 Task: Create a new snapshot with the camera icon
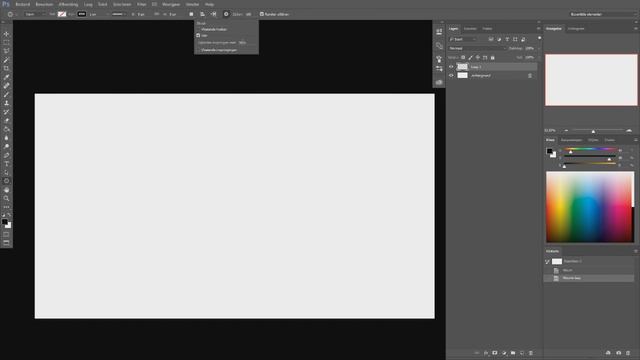[618, 353]
